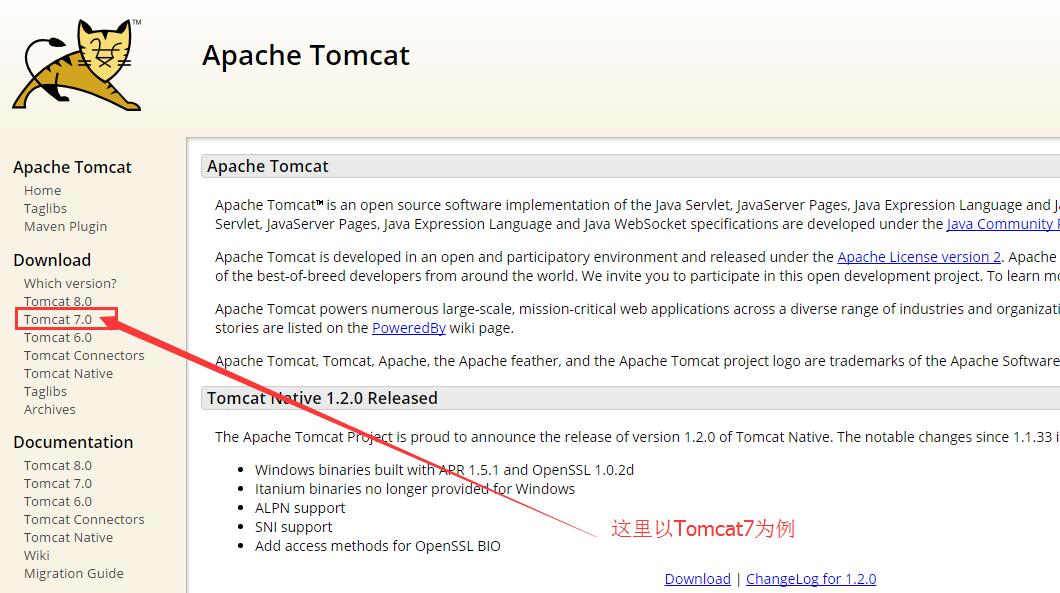Open the Migration Guide link
Viewport: 1060px width, 593px height.
tap(74, 573)
